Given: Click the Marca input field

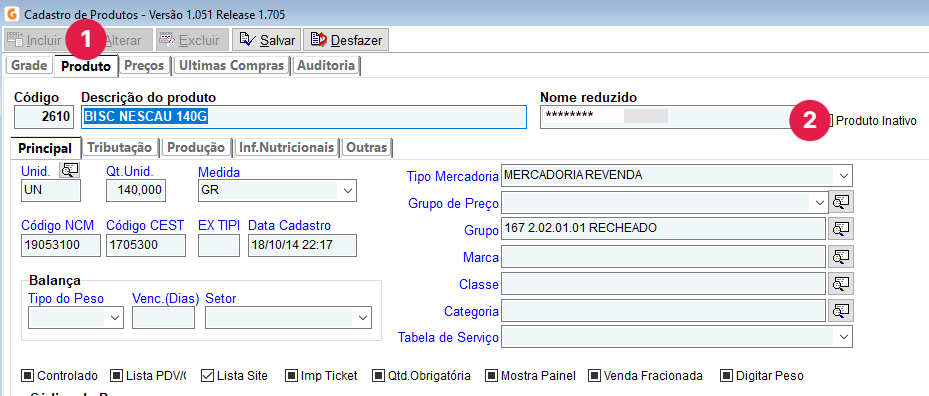Looking at the screenshot, I should point(663,256).
